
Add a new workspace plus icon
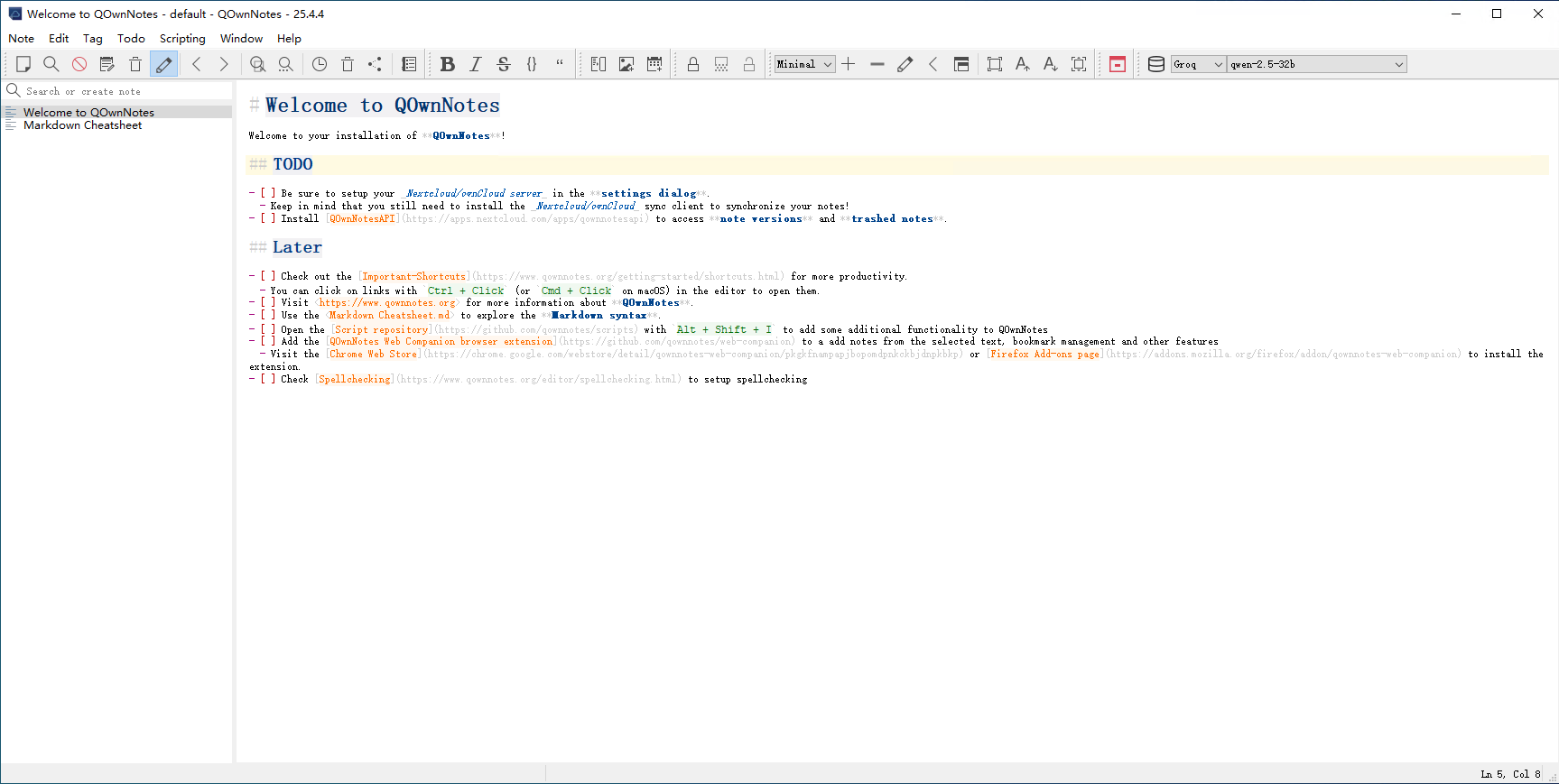[849, 64]
